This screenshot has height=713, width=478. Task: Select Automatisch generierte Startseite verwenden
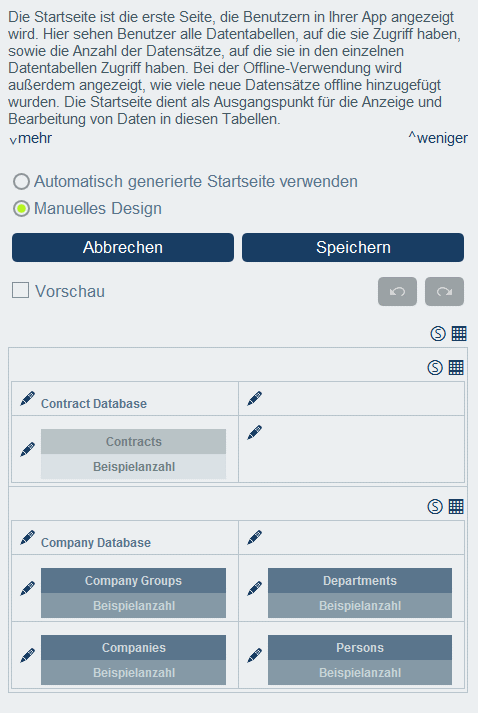click(x=21, y=181)
